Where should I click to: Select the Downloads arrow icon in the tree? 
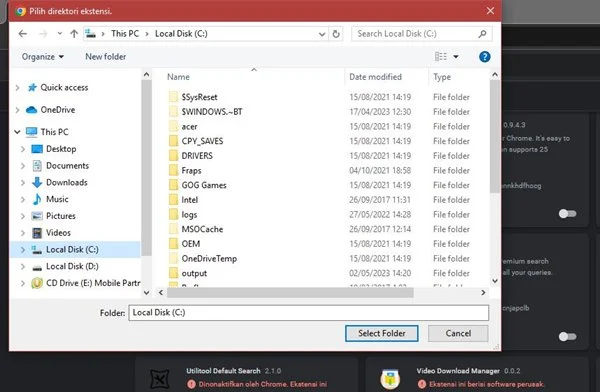click(37, 183)
